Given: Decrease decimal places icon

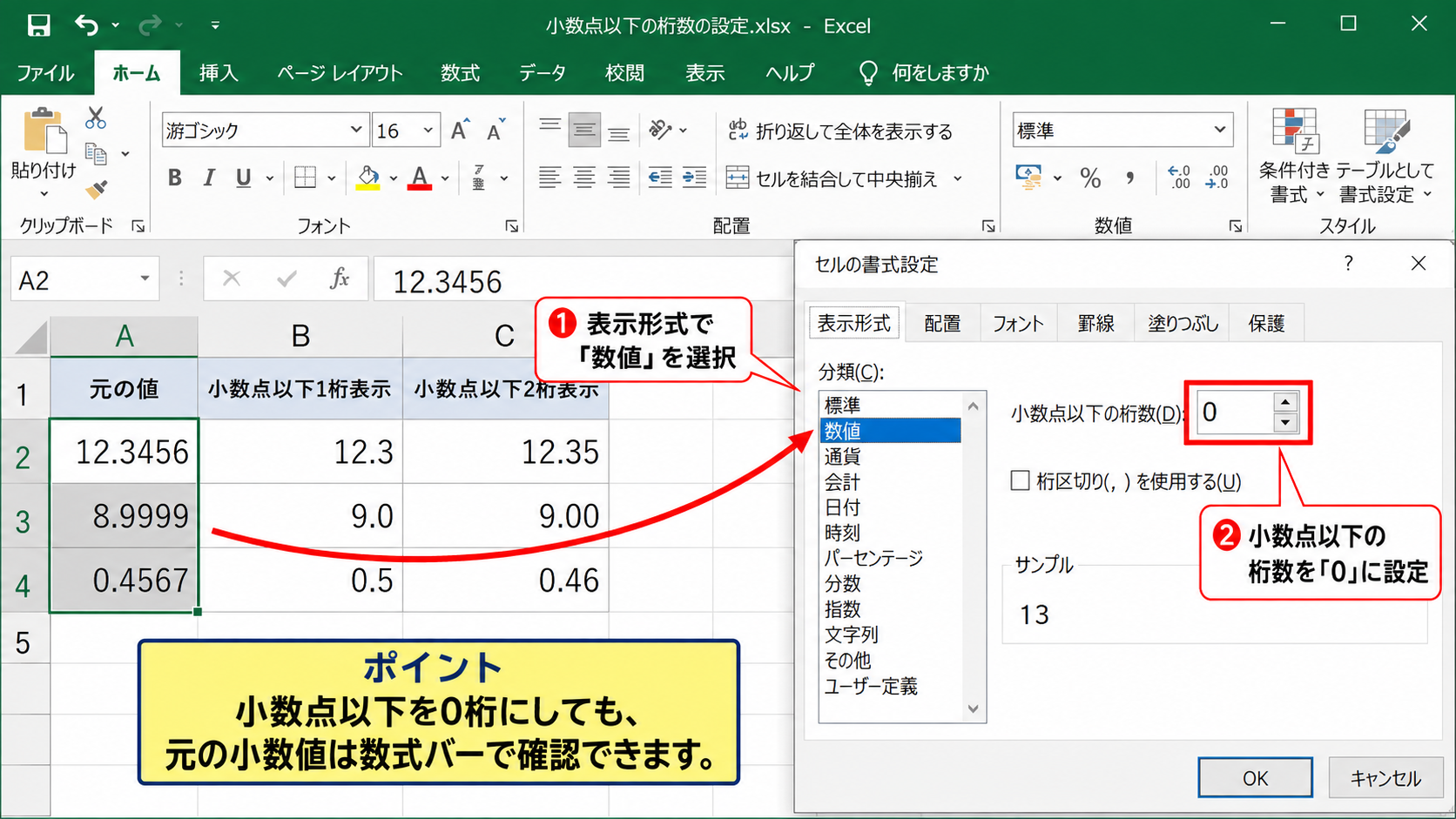Looking at the screenshot, I should point(1217,178).
